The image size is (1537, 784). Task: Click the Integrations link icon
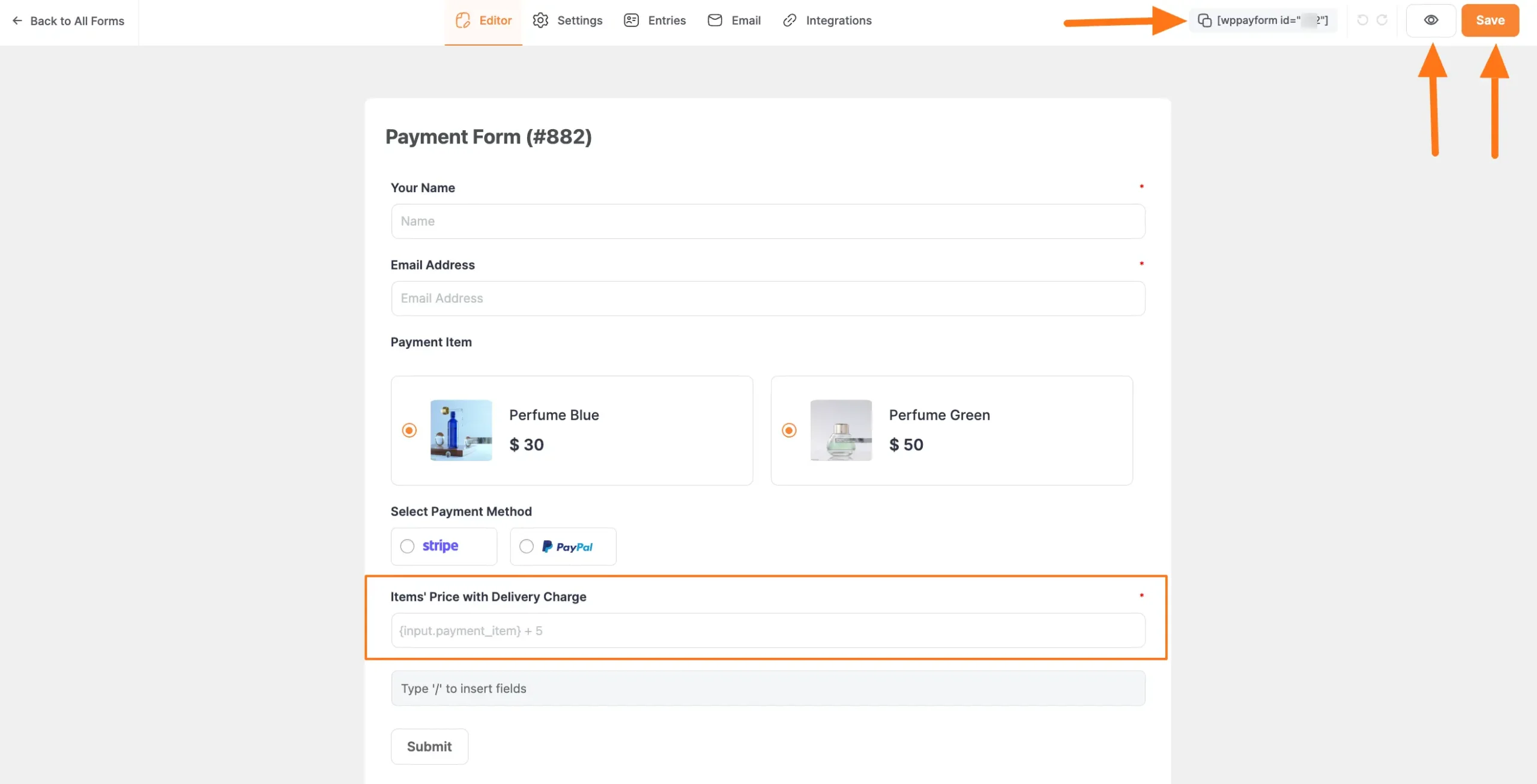coord(790,20)
